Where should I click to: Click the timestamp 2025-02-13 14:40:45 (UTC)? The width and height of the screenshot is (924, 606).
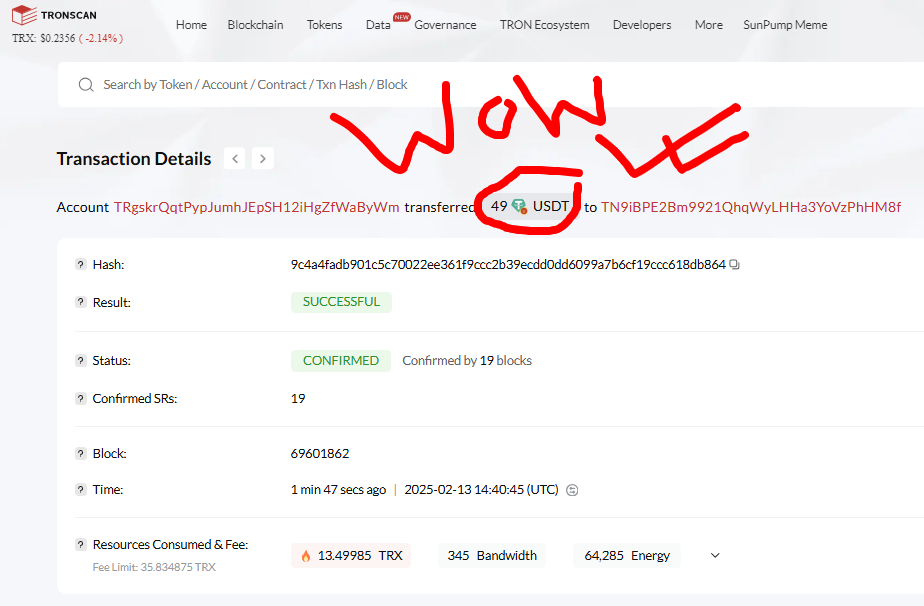pyautogui.click(x=481, y=490)
